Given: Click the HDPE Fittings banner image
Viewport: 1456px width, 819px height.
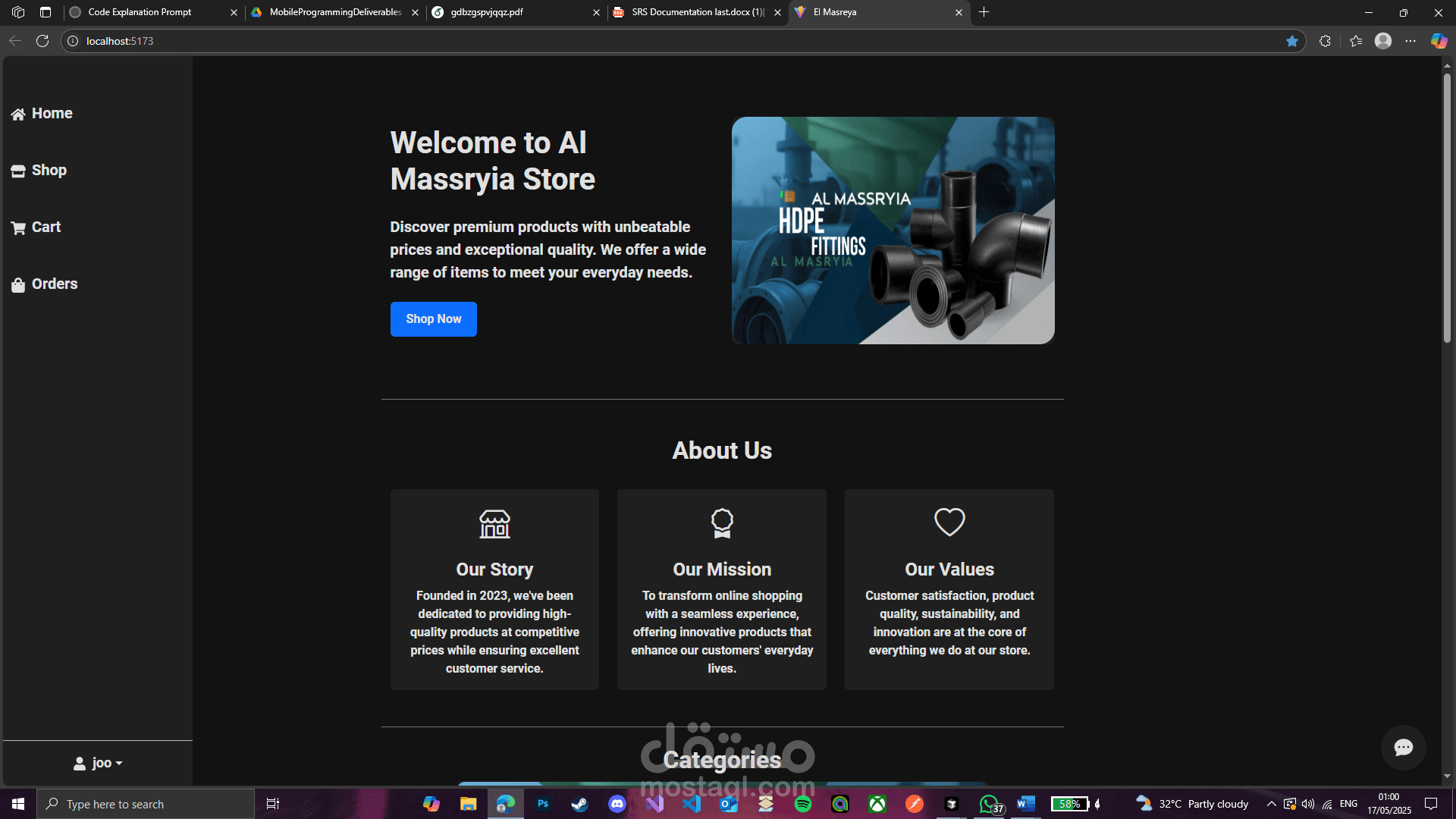Looking at the screenshot, I should (x=893, y=231).
